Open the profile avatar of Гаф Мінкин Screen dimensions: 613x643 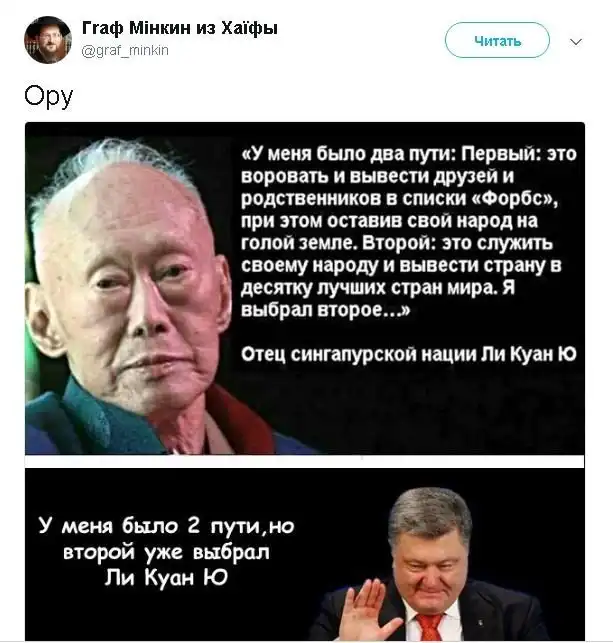(x=48, y=40)
